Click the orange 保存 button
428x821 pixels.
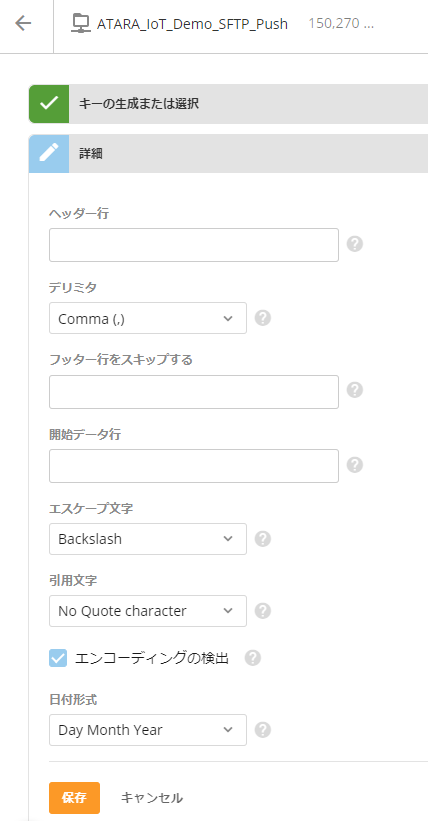(74, 798)
